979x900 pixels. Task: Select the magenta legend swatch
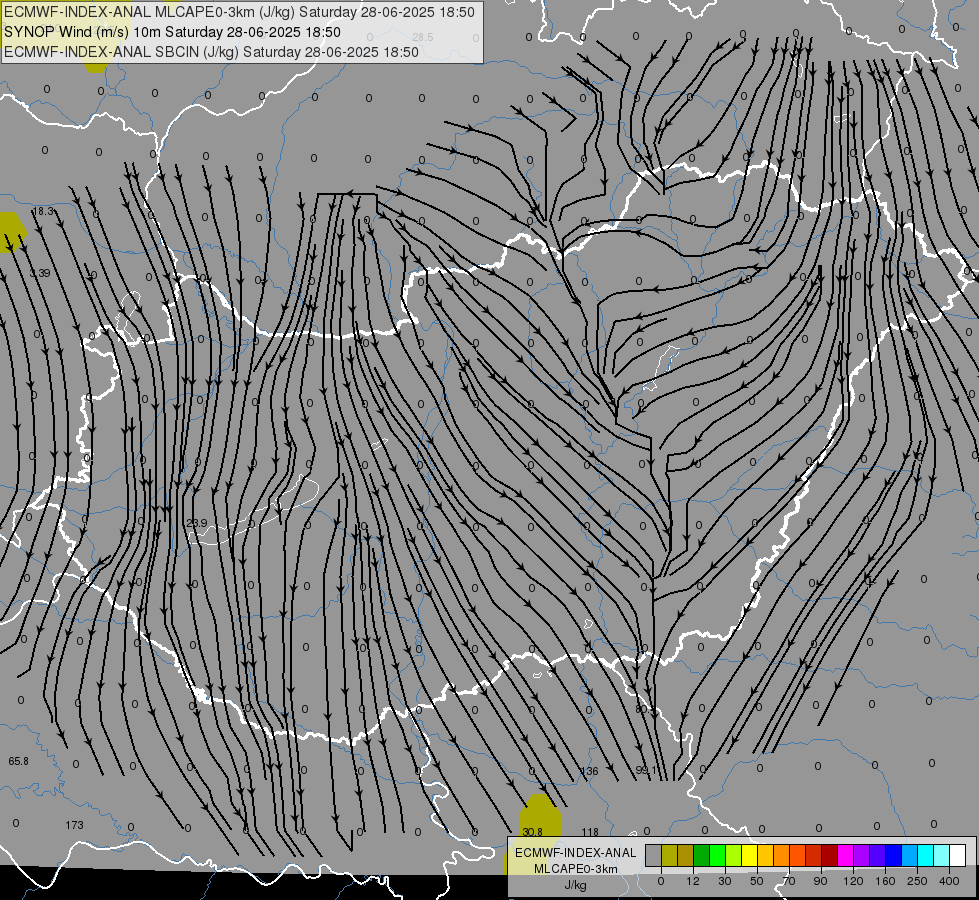point(845,855)
